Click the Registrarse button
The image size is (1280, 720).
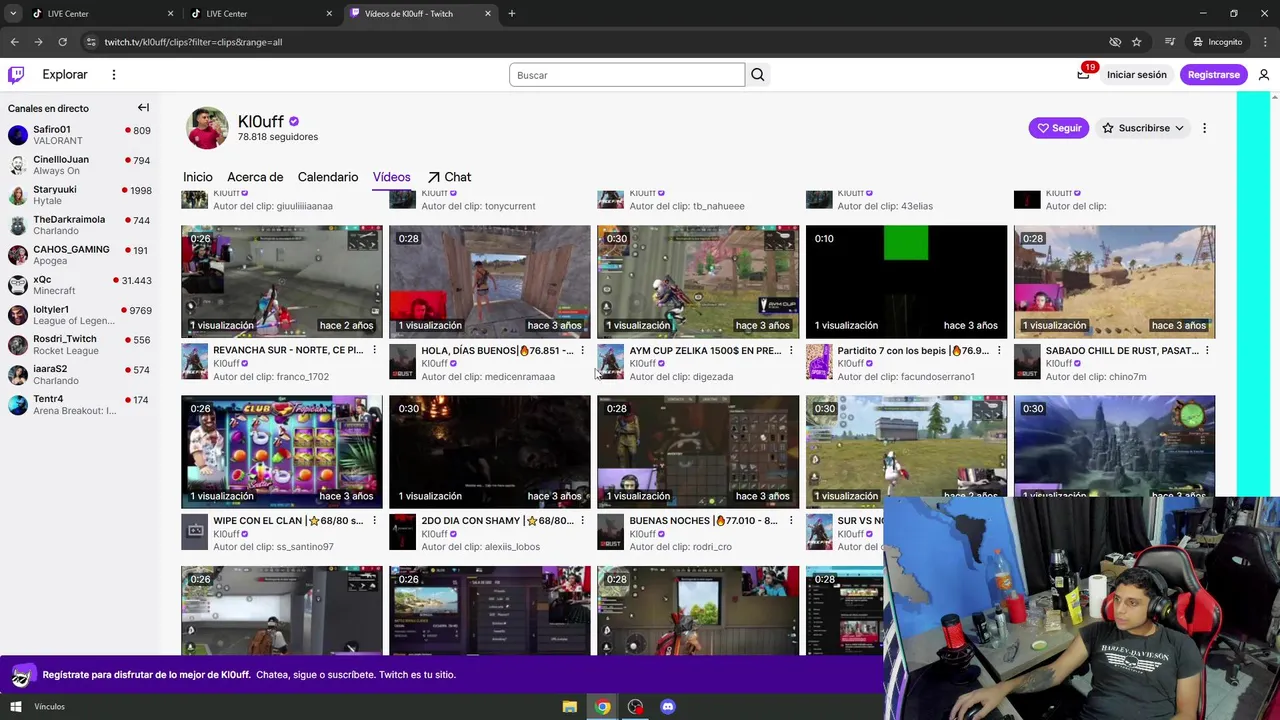click(1213, 75)
